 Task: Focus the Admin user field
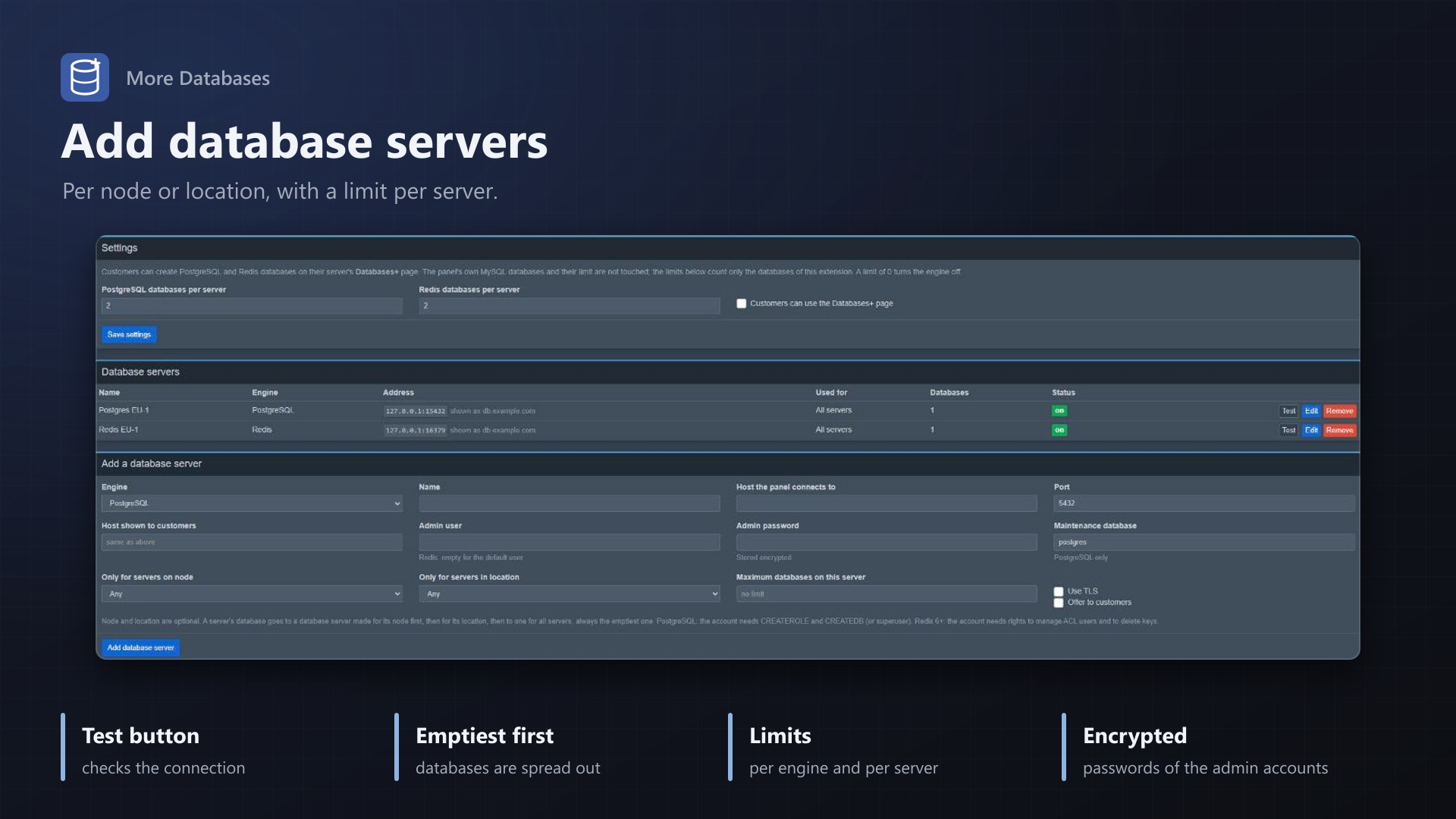pos(570,542)
